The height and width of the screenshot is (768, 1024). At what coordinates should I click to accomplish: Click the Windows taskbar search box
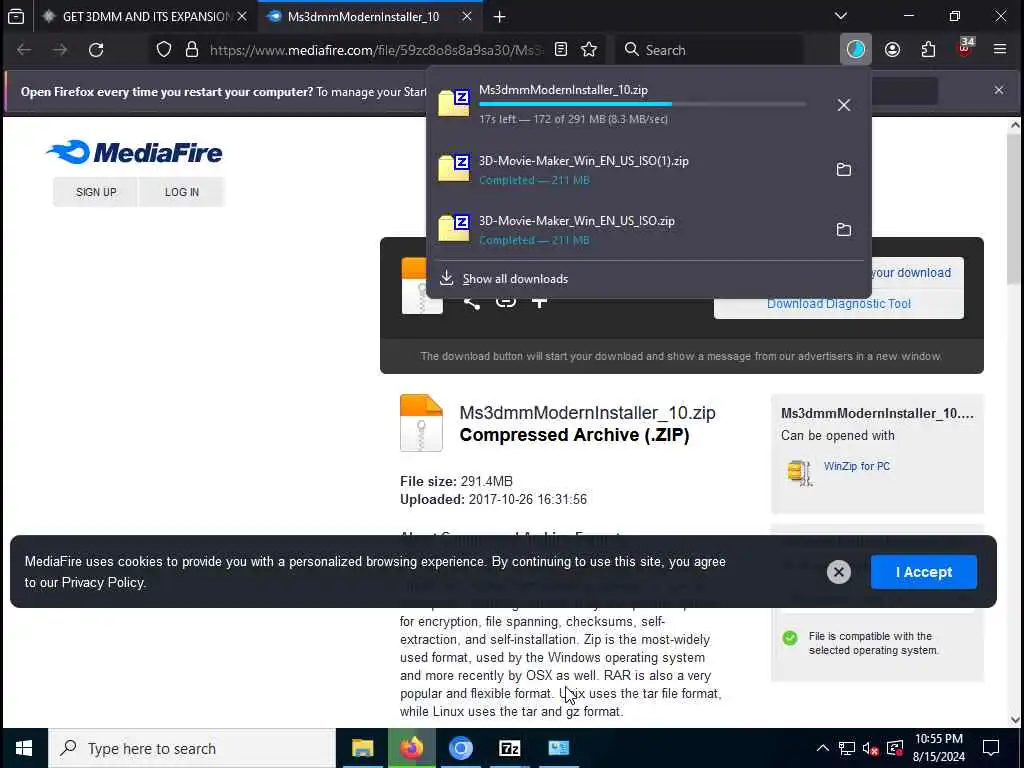[192, 748]
